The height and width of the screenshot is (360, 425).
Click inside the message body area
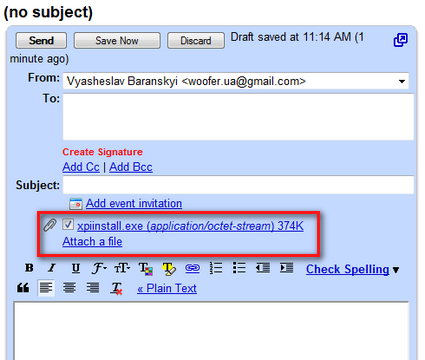point(211,331)
